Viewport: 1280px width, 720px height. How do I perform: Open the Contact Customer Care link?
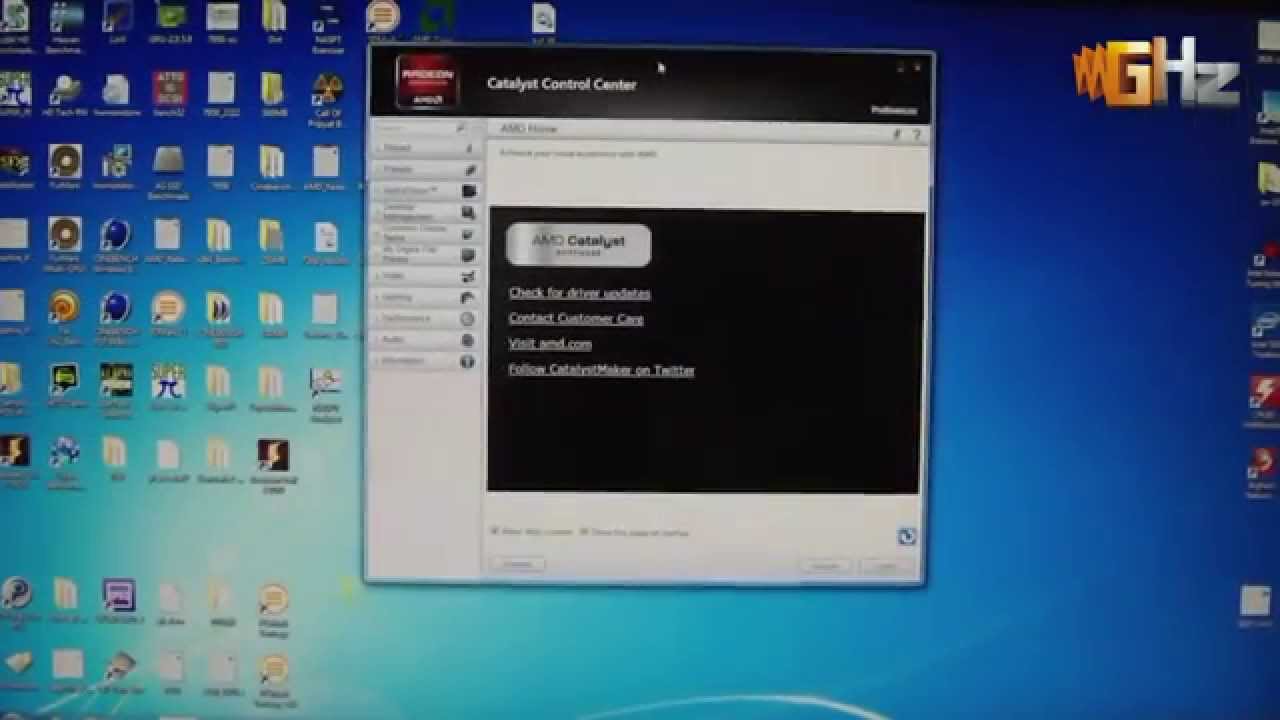coord(576,319)
